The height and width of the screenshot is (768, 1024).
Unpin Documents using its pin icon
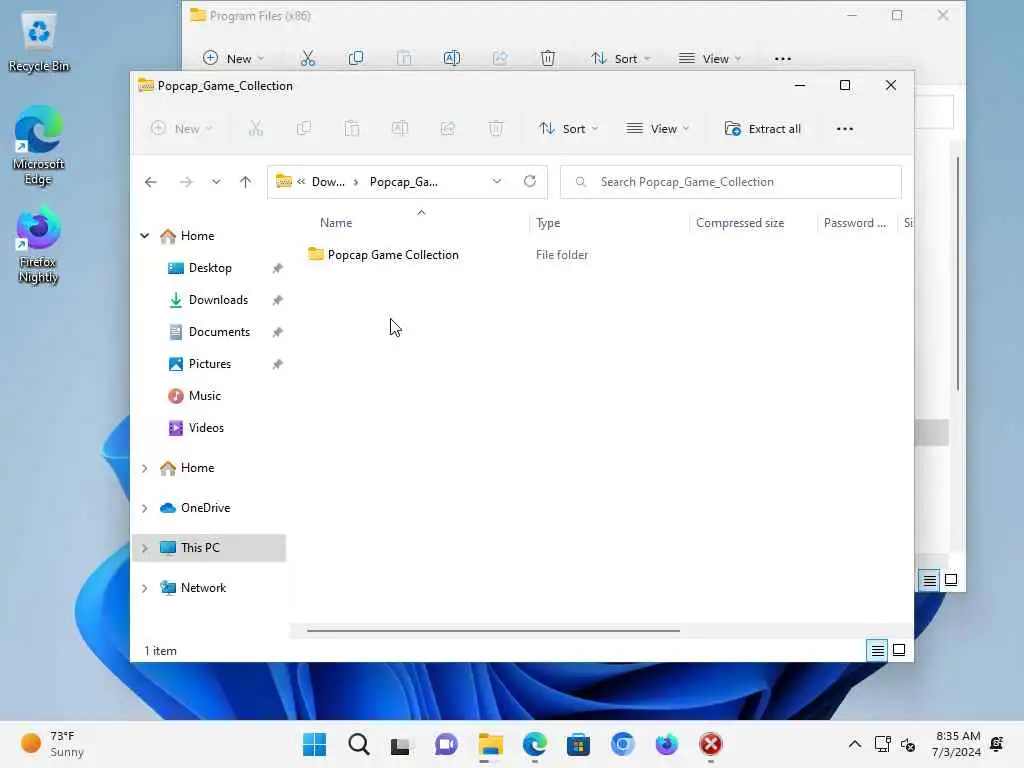tap(278, 332)
